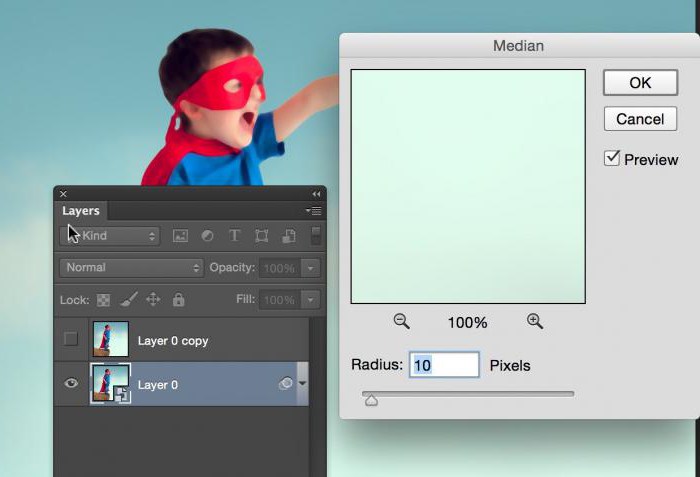The height and width of the screenshot is (477, 700).
Task: Zoom out the Median preview
Action: tap(401, 321)
